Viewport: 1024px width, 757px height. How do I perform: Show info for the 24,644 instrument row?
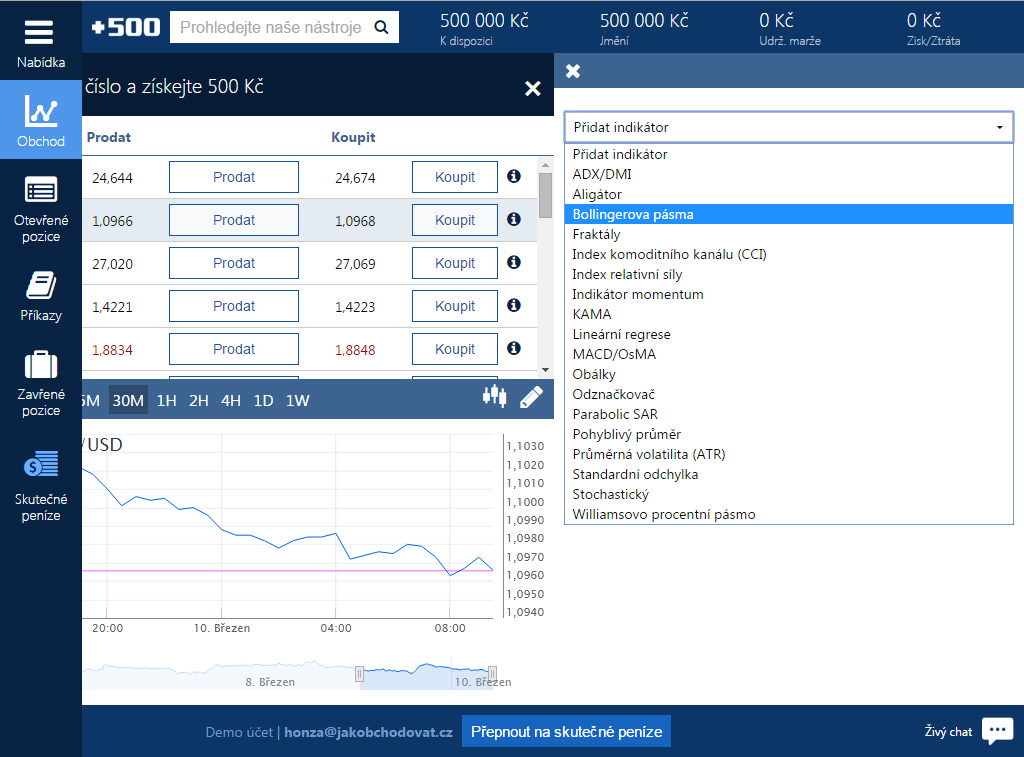(x=514, y=176)
